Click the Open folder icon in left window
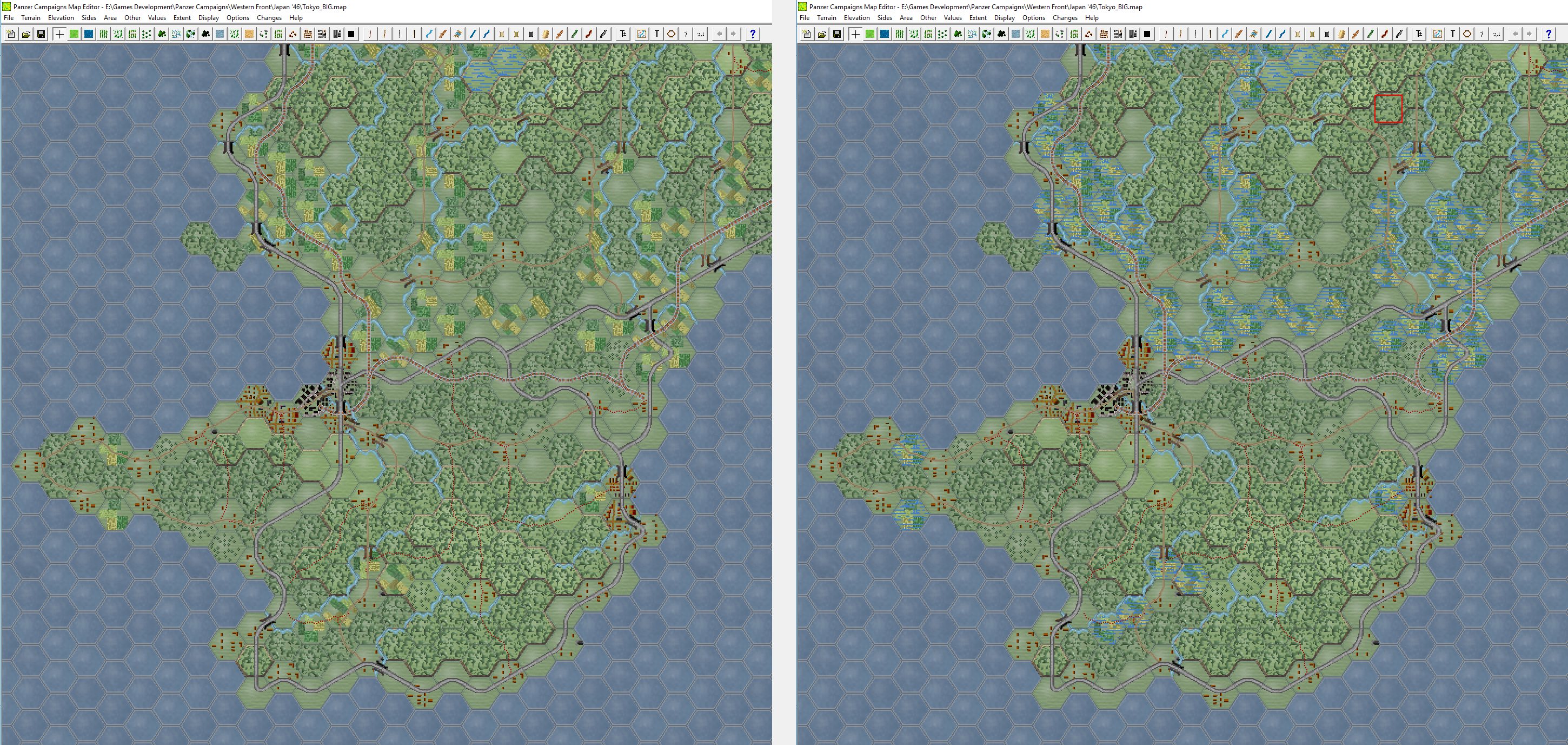Screen dimensions: 1568x745 [26, 34]
